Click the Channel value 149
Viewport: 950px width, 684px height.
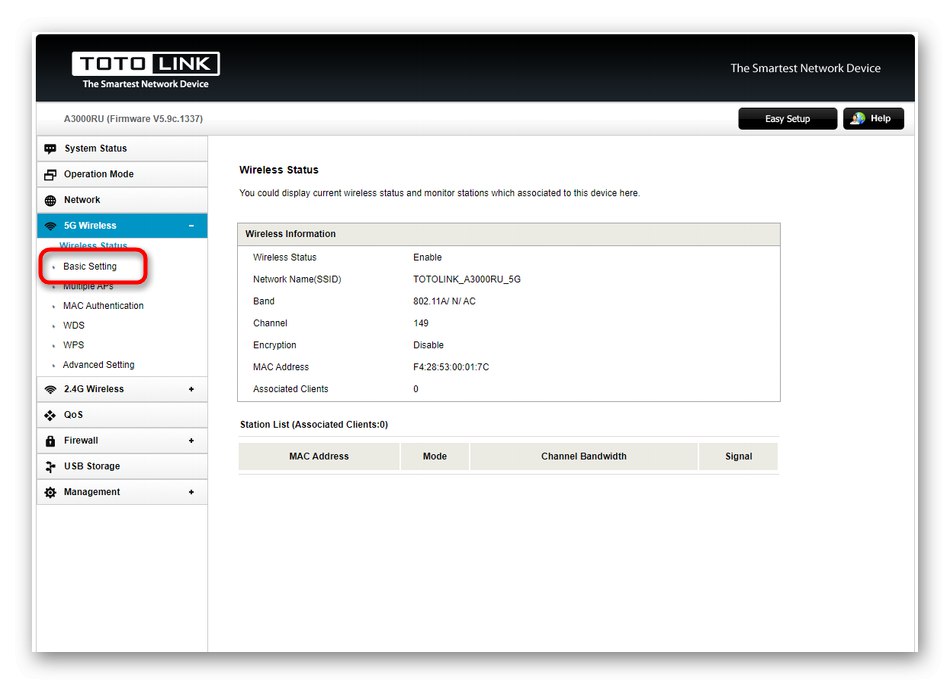click(421, 324)
